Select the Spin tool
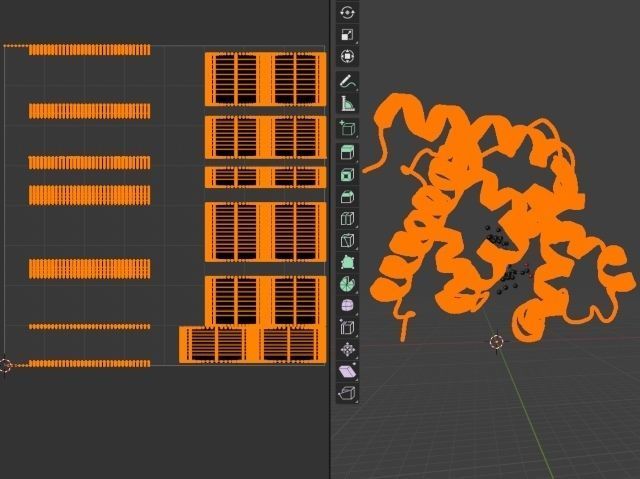Image resolution: width=640 pixels, height=479 pixels. point(347,284)
